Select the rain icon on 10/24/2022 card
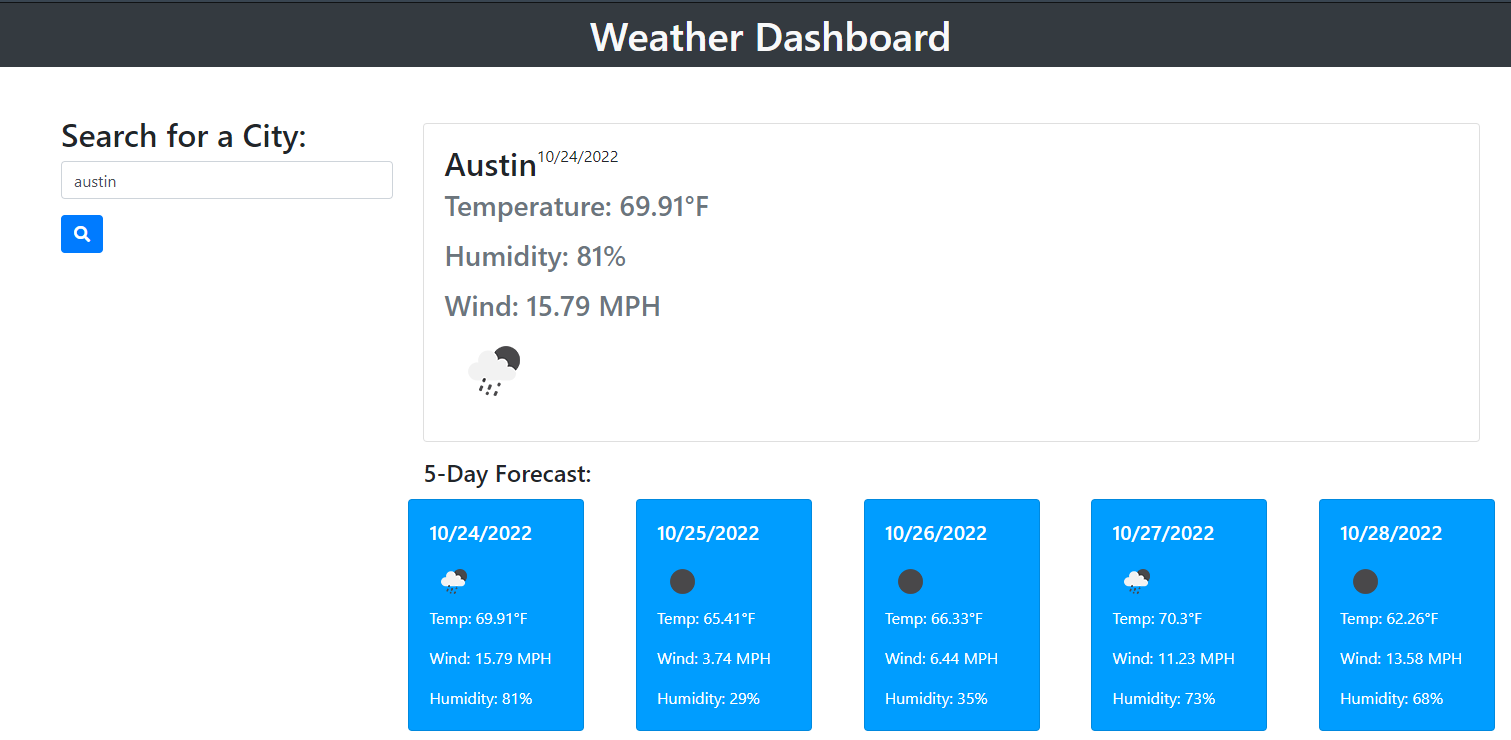The width and height of the screenshot is (1511, 740). [454, 580]
